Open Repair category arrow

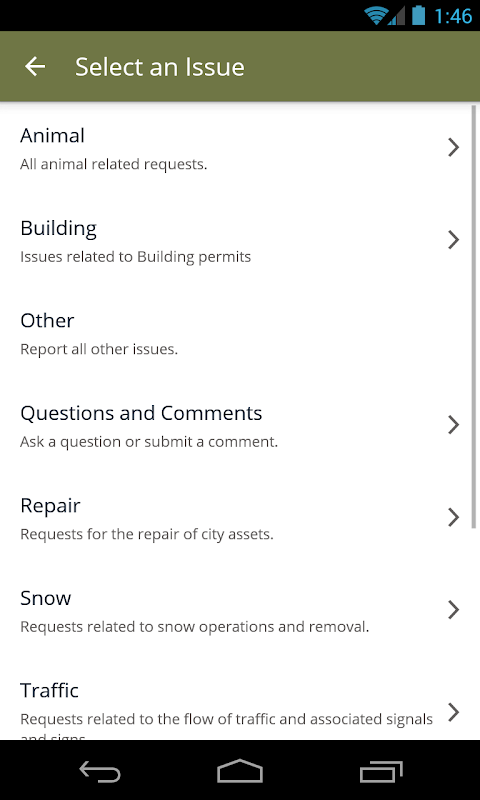point(453,517)
